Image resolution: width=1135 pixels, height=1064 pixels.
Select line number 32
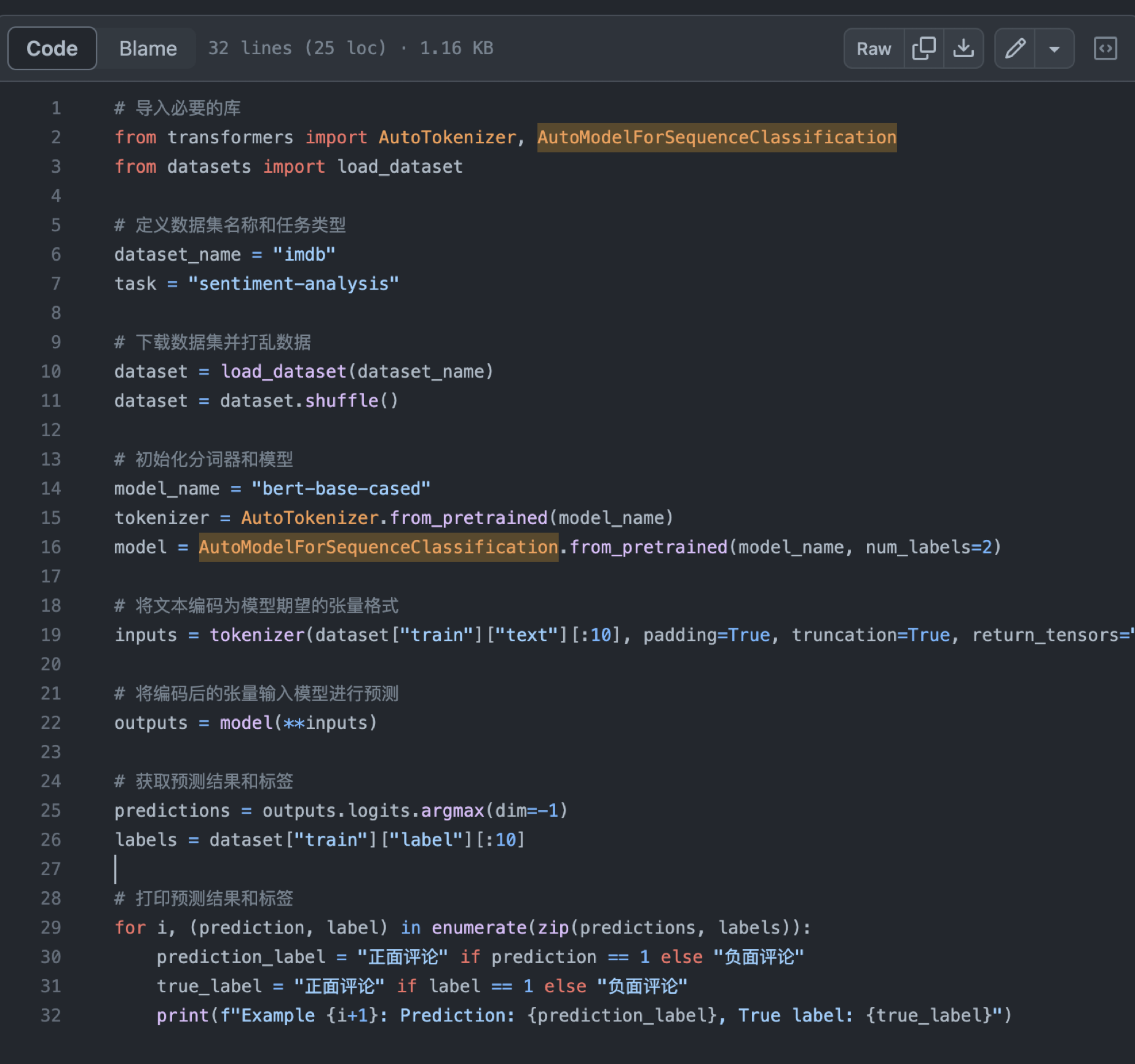tap(51, 1015)
